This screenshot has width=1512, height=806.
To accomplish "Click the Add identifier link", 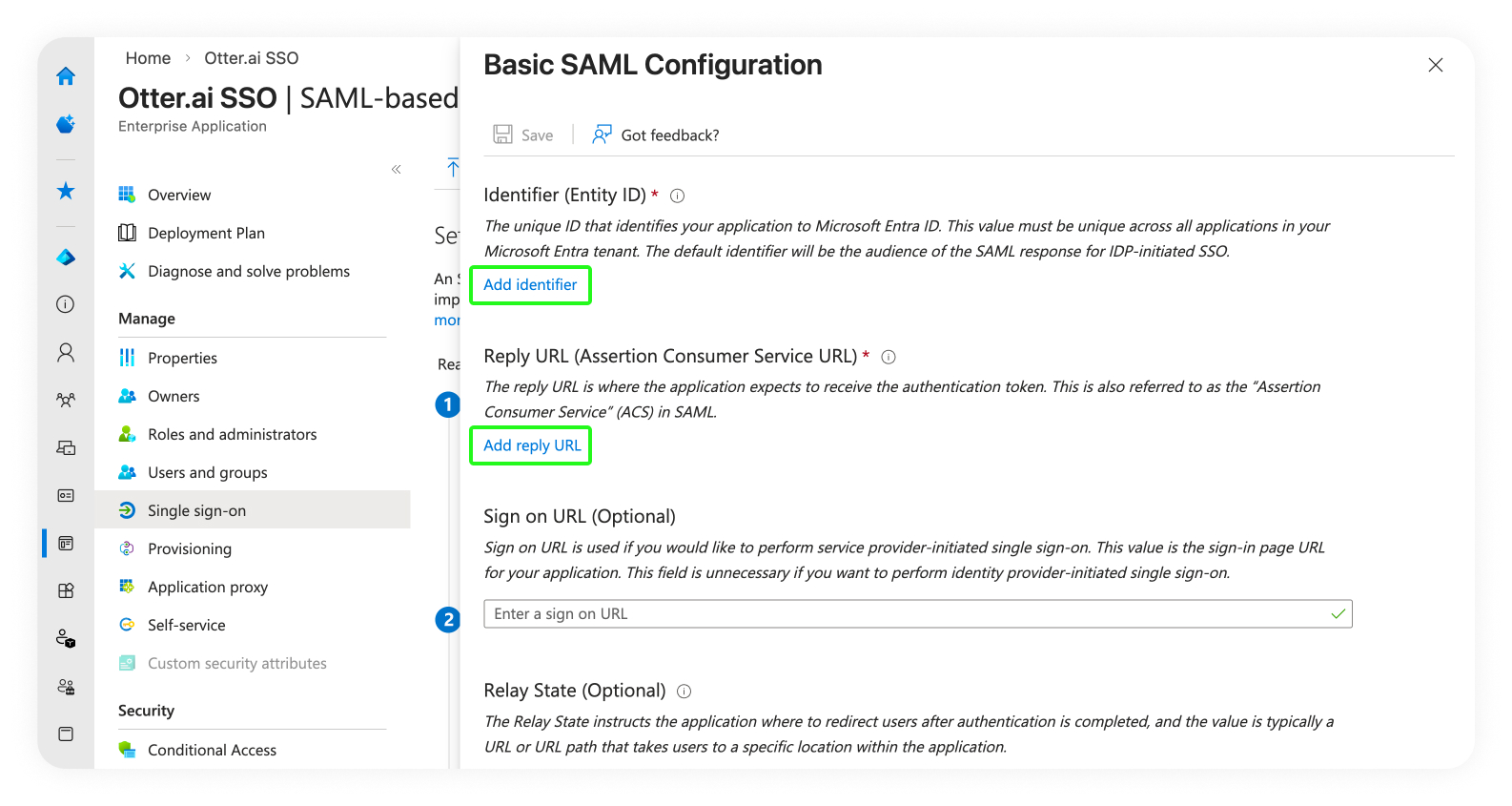I will click(530, 285).
